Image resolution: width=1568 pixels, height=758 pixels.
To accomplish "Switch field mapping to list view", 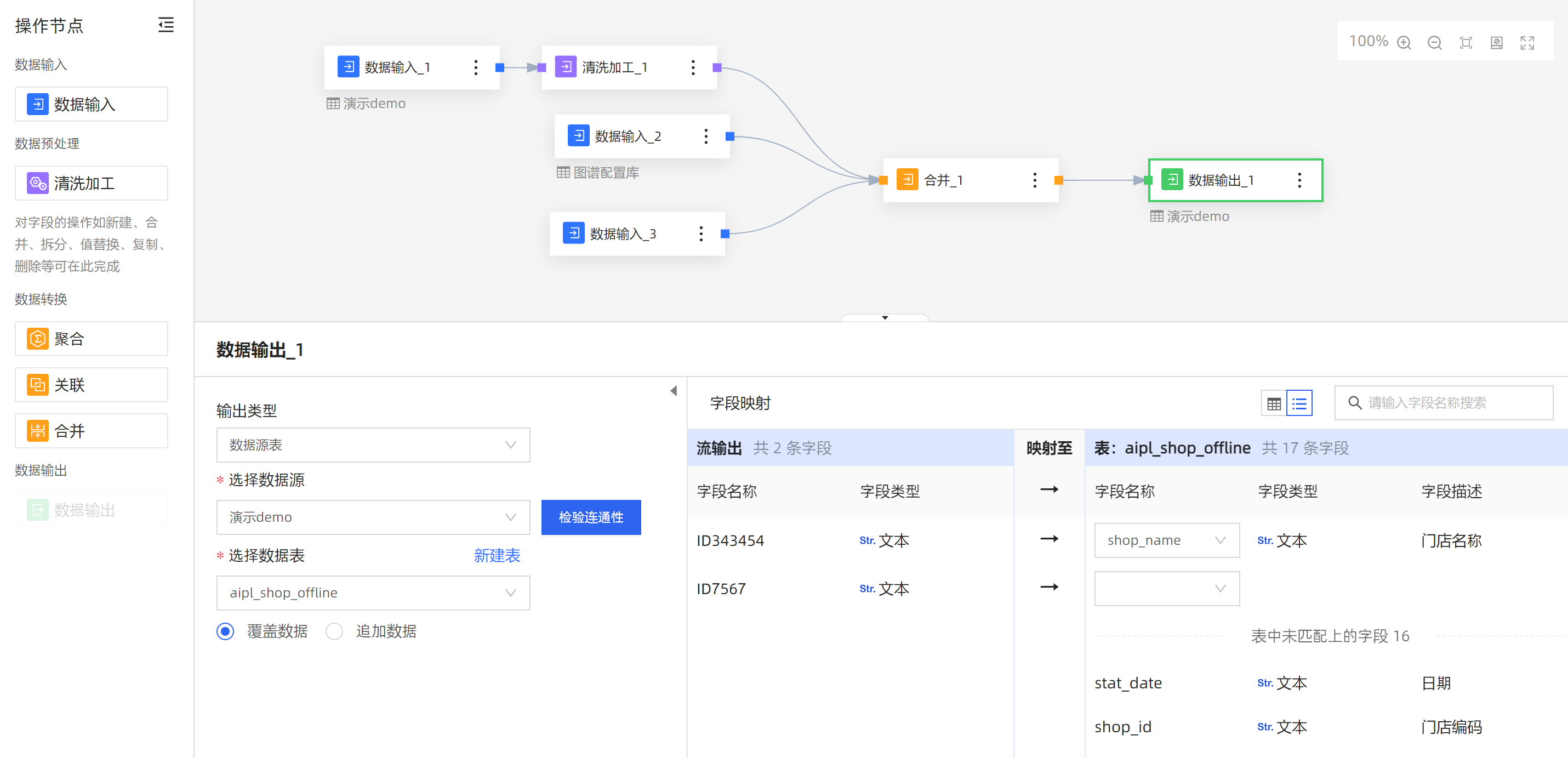I will coord(1299,403).
